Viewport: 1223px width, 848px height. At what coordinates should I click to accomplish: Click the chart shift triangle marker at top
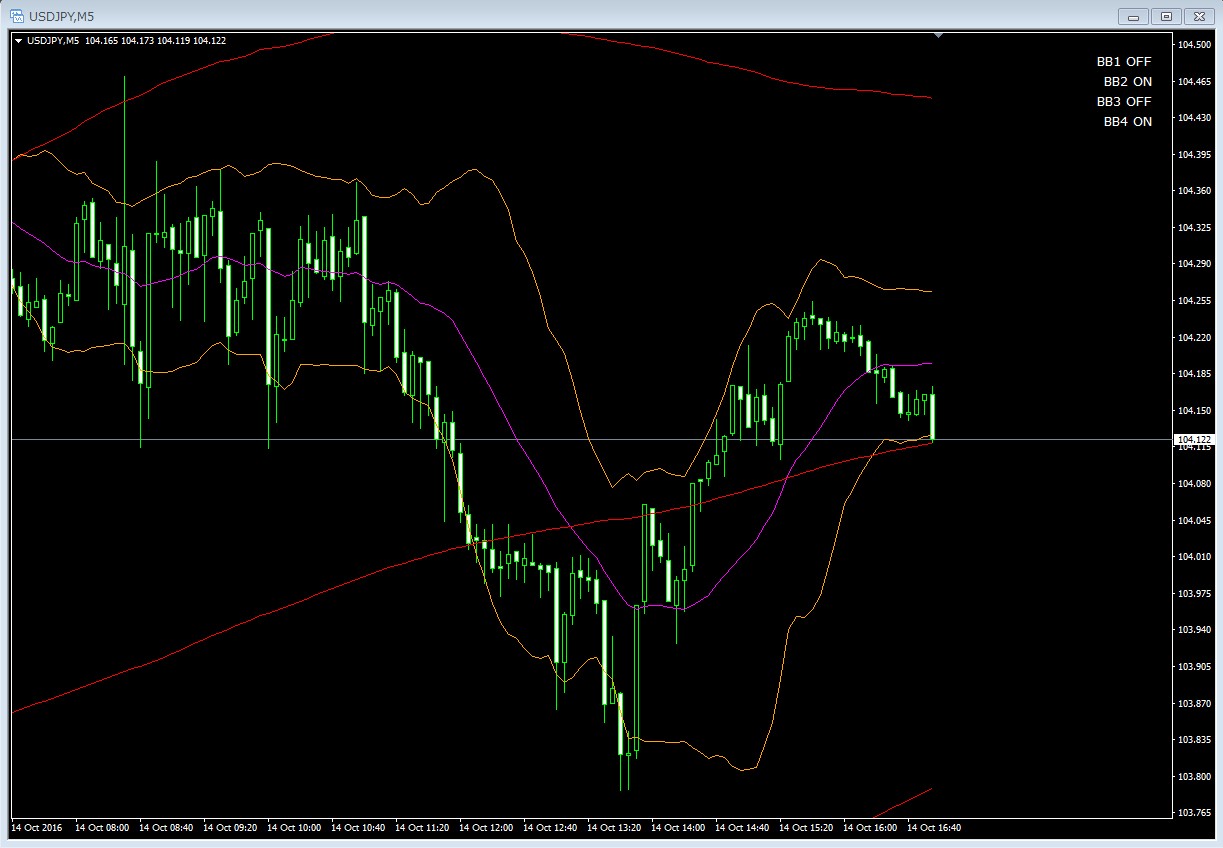(x=938, y=36)
